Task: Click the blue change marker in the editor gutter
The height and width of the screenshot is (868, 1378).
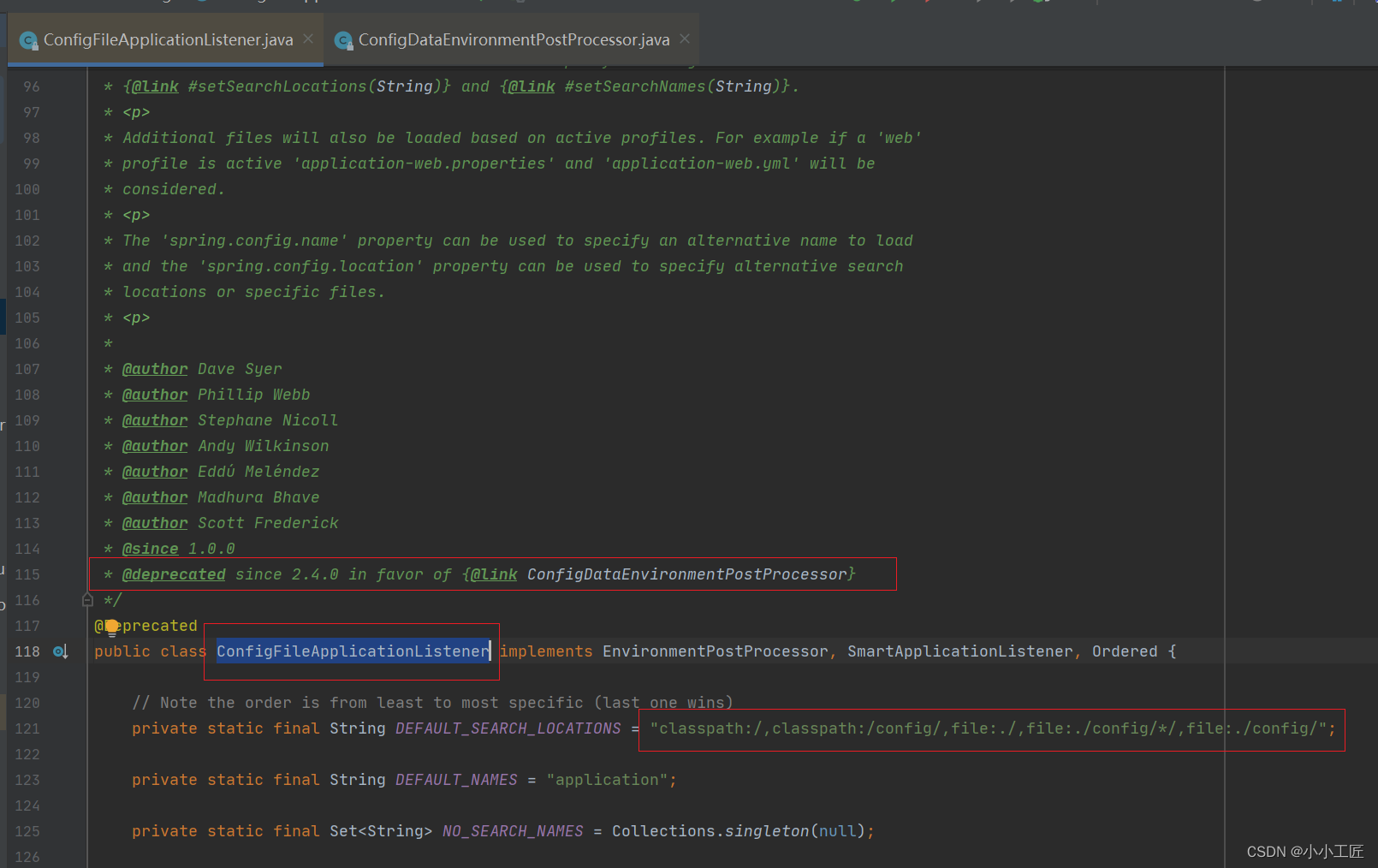Action: [4, 317]
